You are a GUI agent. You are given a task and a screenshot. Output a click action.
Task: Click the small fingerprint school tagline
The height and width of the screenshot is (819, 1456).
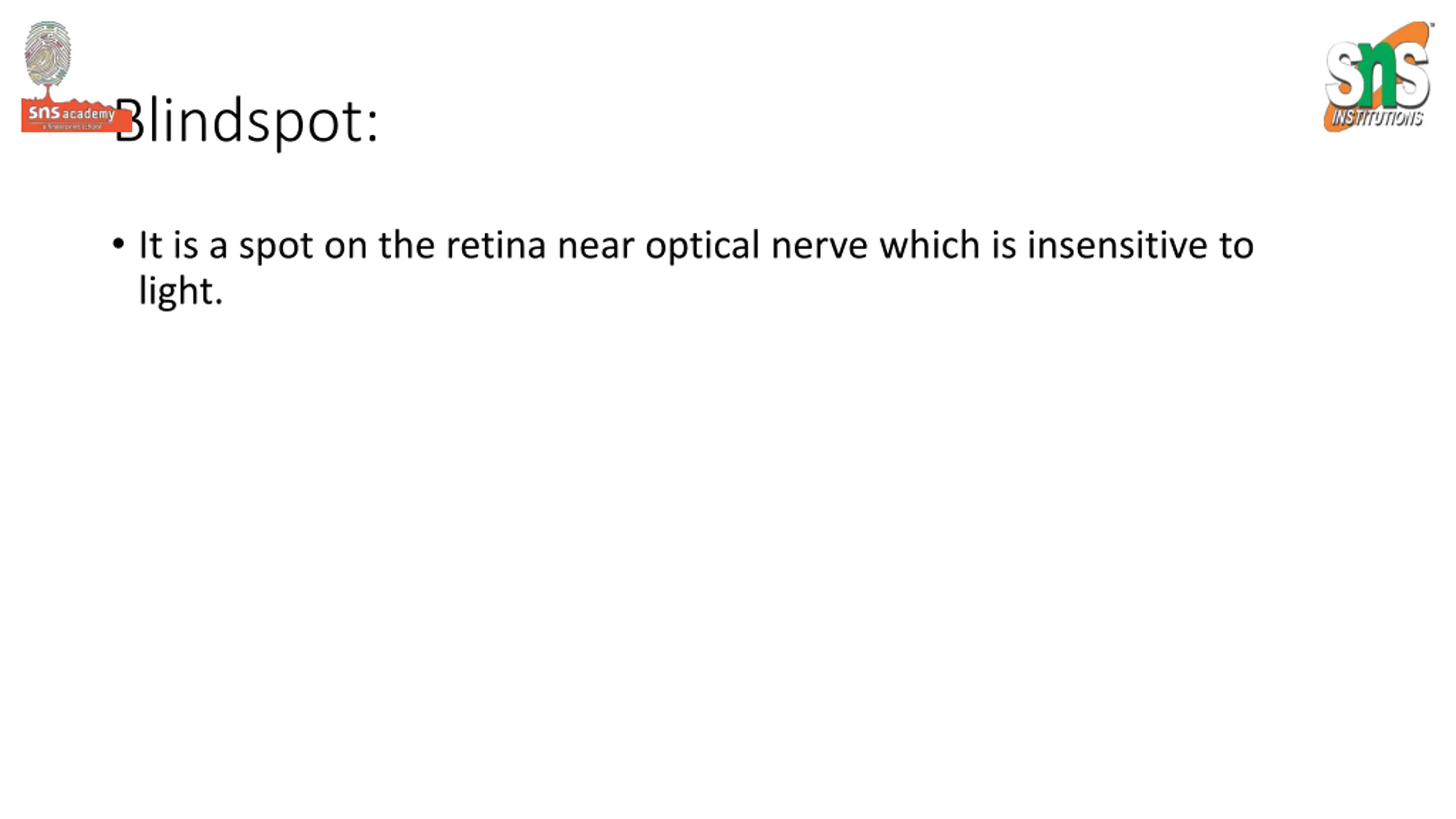point(72,127)
